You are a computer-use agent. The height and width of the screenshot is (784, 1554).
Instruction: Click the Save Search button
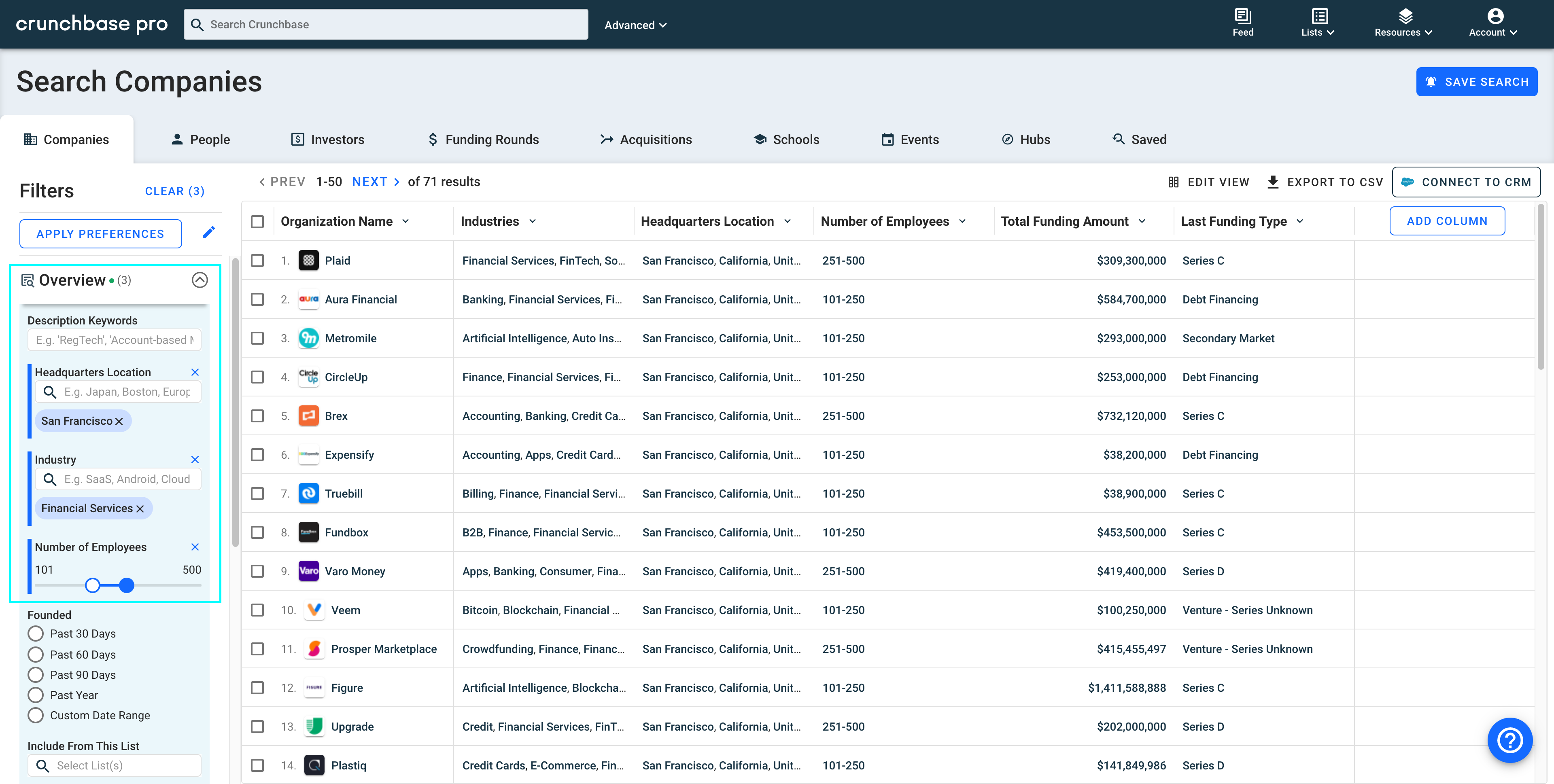tap(1476, 81)
